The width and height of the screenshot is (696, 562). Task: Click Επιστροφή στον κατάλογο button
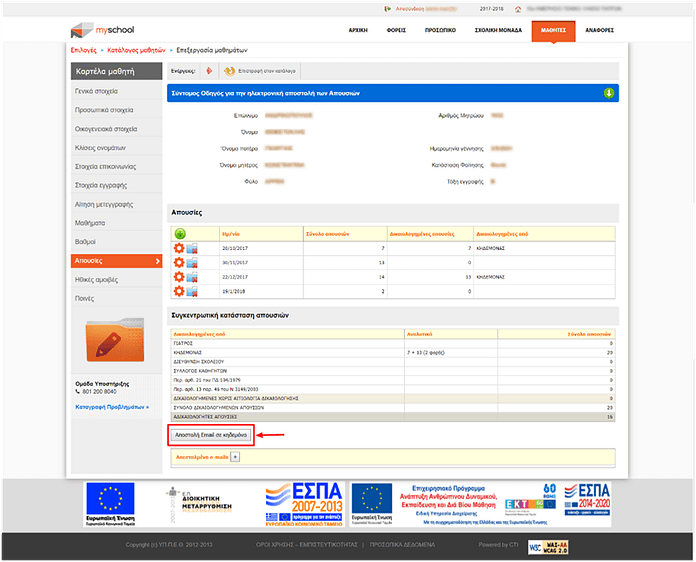click(256, 71)
